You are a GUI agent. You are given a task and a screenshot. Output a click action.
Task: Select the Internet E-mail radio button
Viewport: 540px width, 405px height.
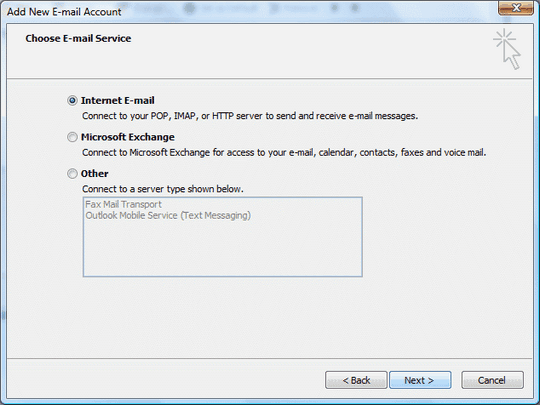tap(72, 101)
